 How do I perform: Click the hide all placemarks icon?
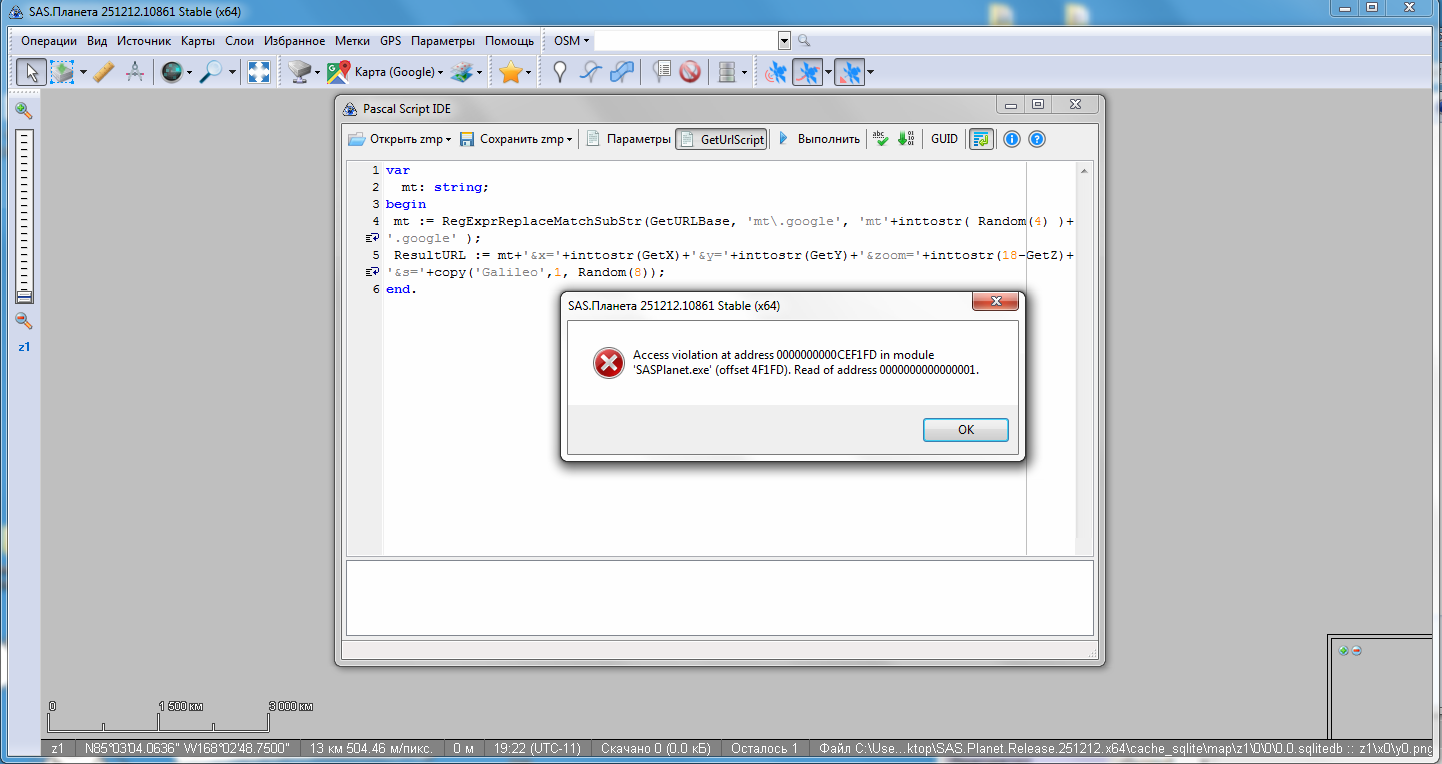click(x=689, y=72)
